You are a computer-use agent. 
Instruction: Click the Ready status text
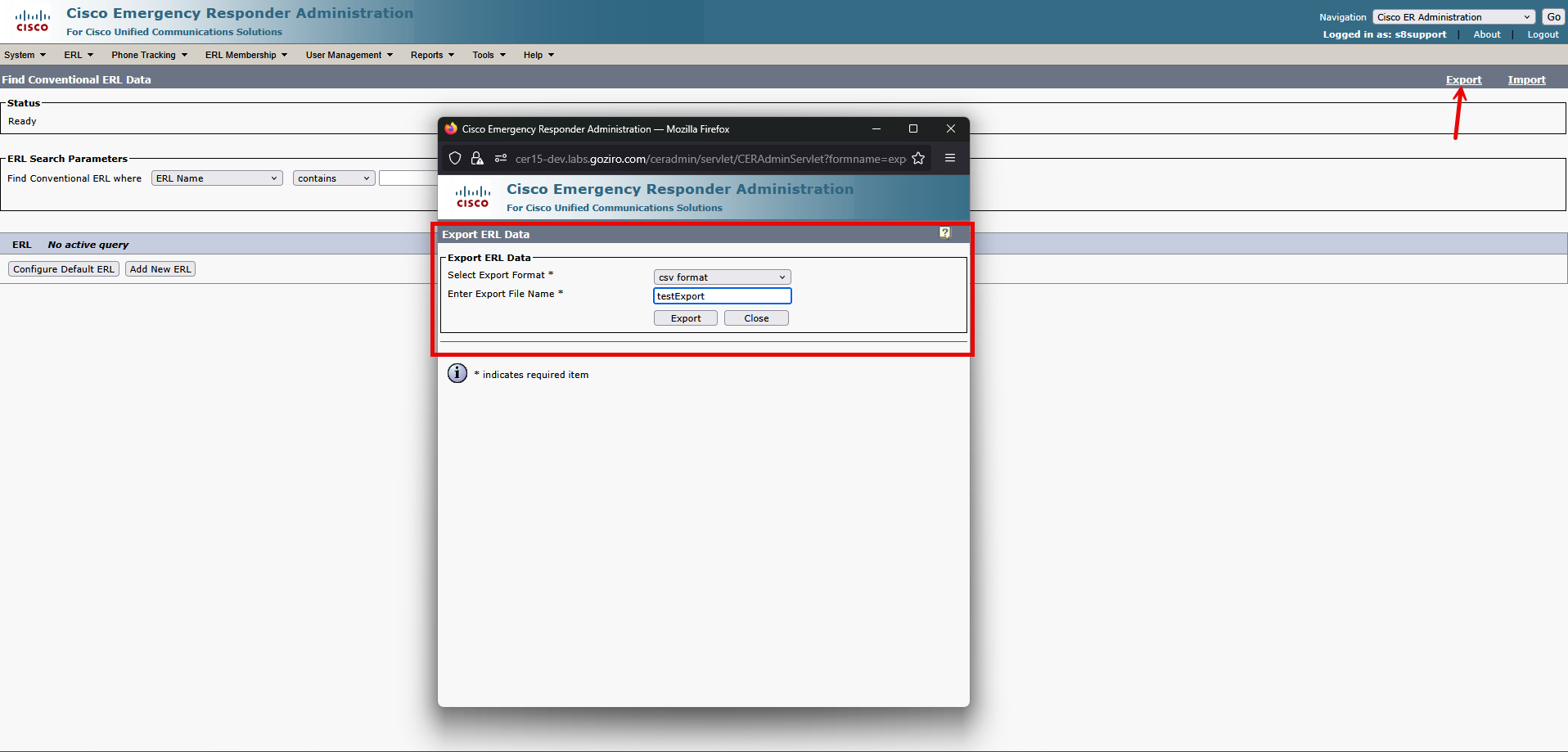click(22, 121)
